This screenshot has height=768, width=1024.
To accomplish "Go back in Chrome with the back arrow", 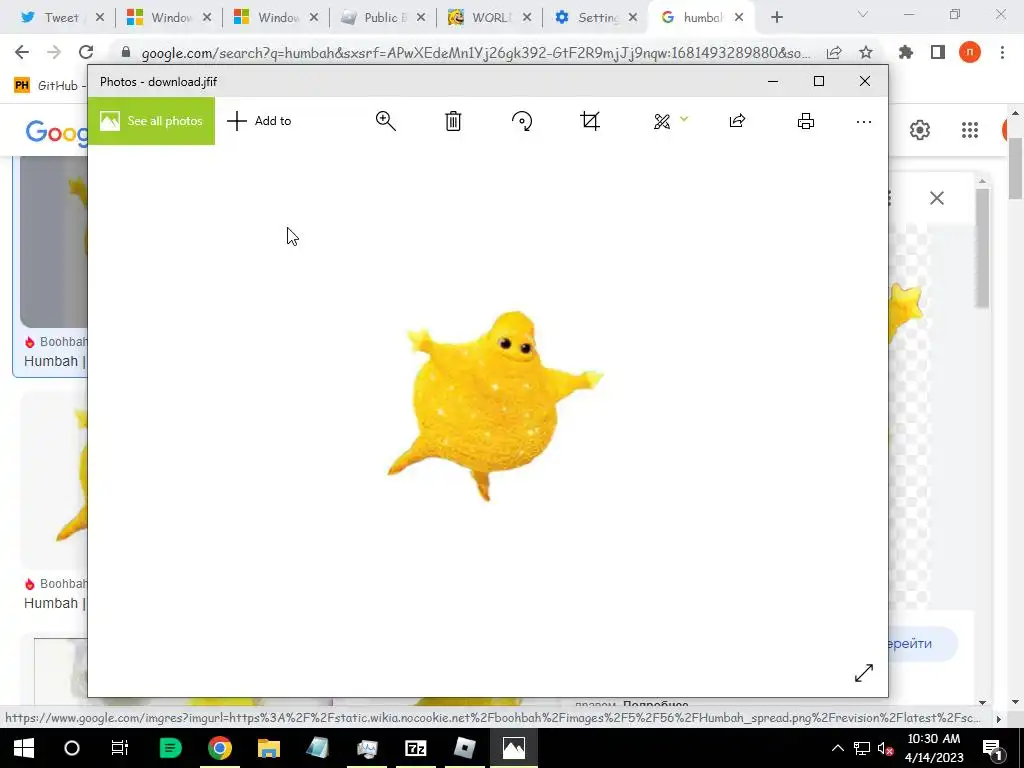I will 22,52.
